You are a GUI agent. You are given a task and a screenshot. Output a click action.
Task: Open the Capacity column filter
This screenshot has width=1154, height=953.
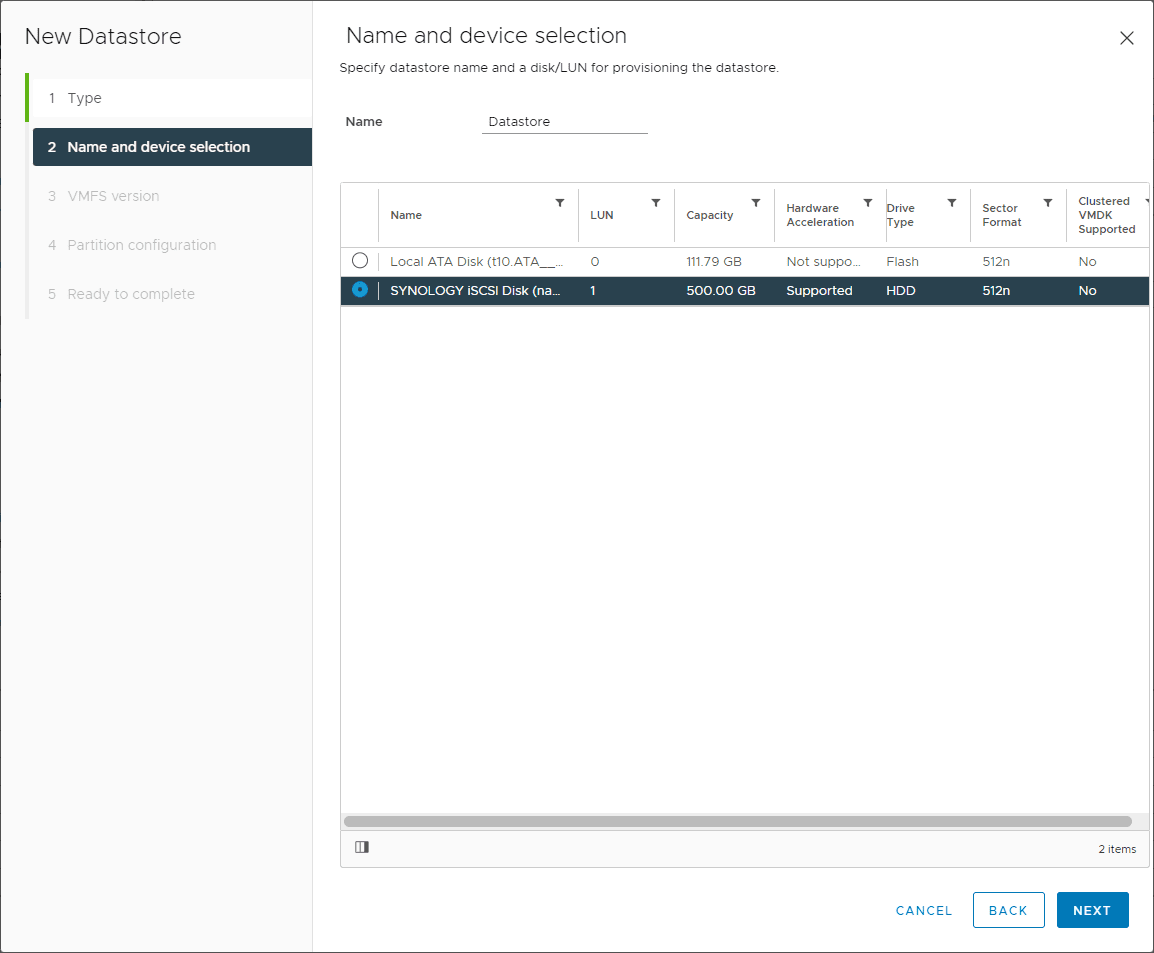[756, 203]
